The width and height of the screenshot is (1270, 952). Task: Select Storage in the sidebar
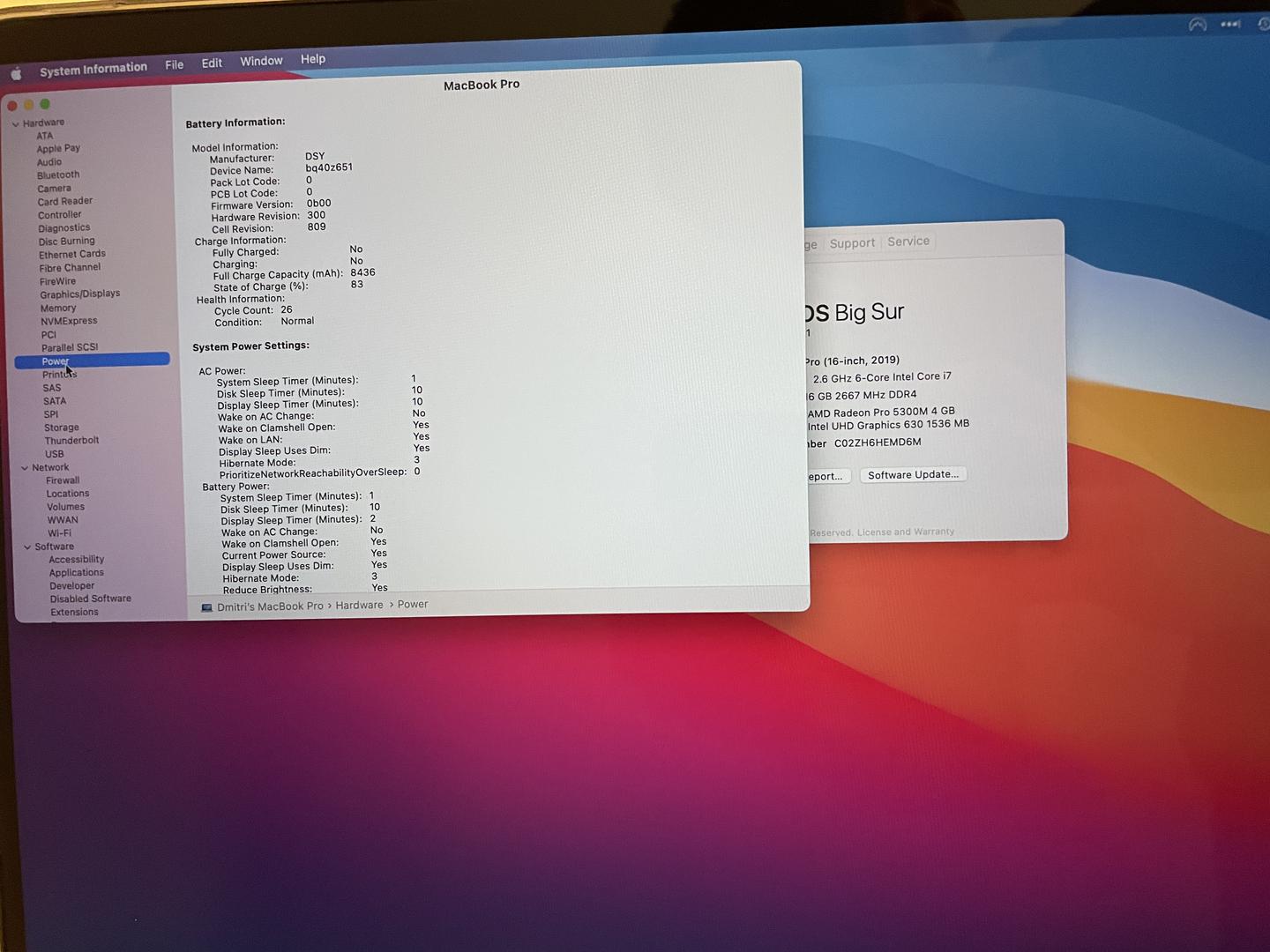tap(62, 428)
